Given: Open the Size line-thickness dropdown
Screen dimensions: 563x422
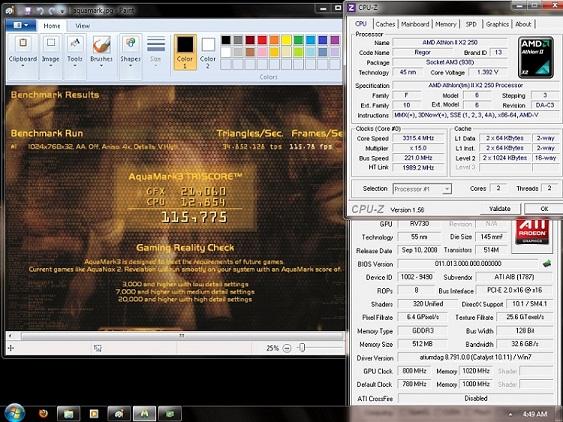Looking at the screenshot, I should [156, 66].
